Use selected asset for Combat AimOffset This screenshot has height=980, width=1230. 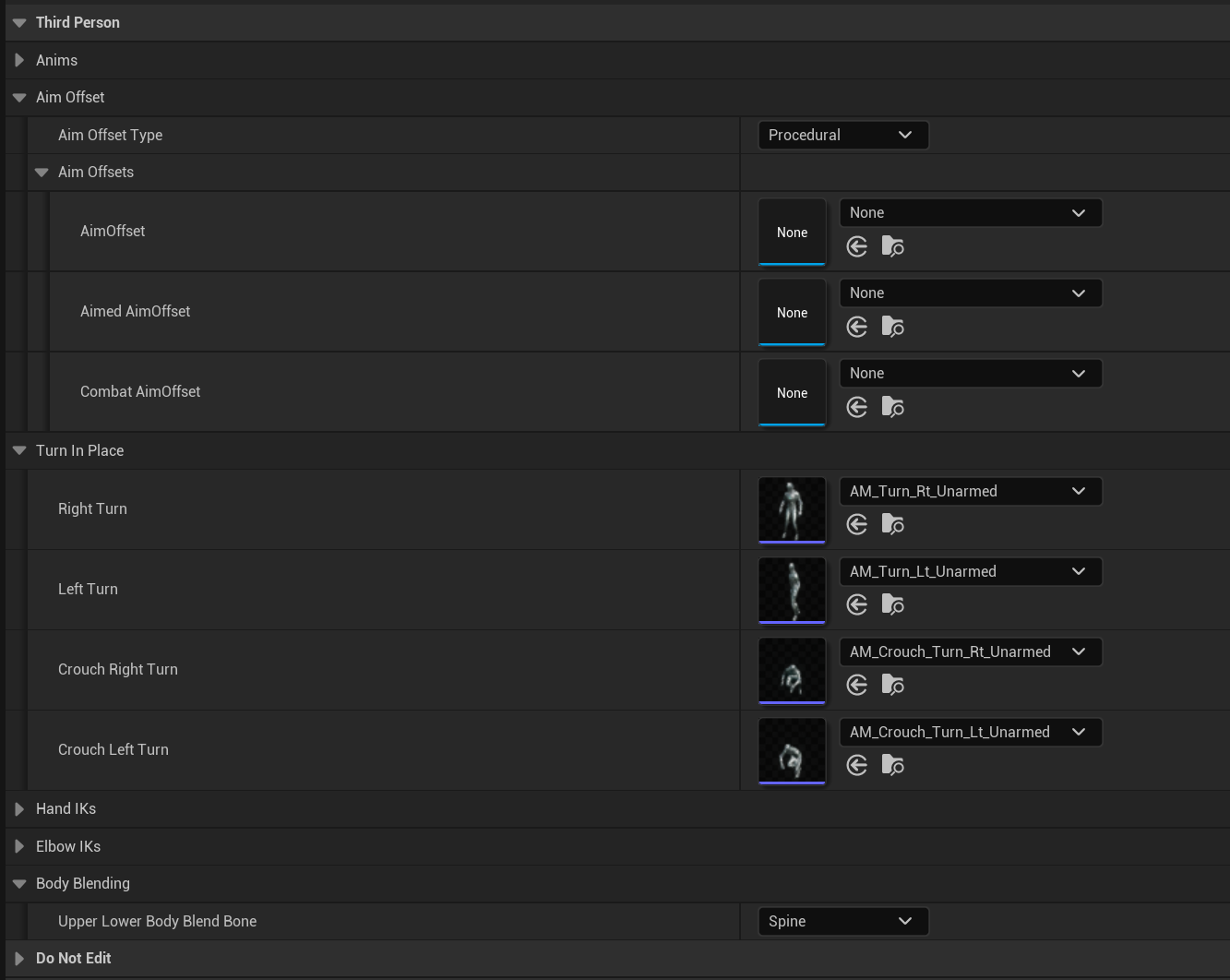pyautogui.click(x=857, y=407)
